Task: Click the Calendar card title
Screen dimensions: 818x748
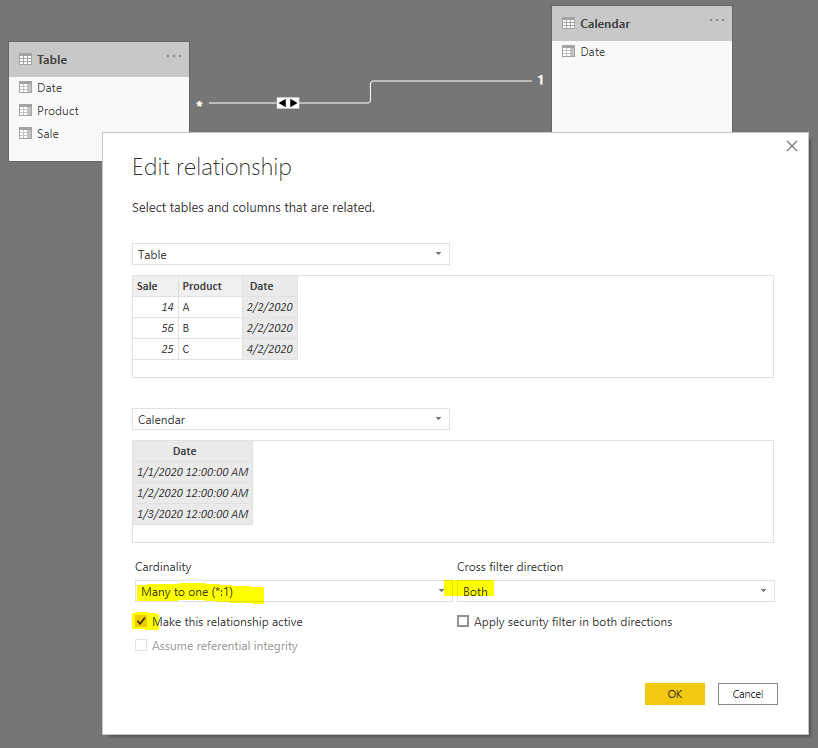Action: [x=605, y=23]
